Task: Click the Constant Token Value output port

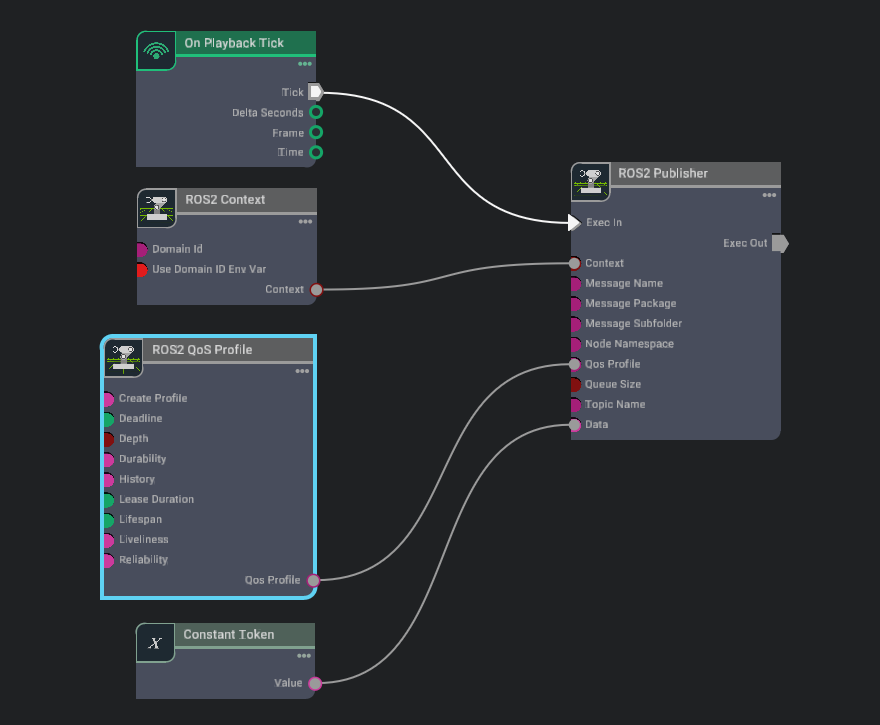Action: click(315, 684)
